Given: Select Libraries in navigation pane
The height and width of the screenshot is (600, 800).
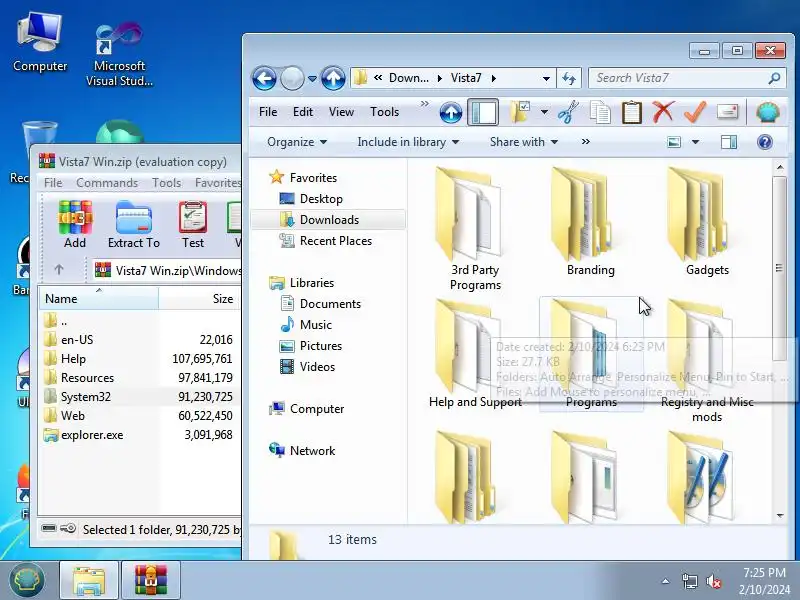Looking at the screenshot, I should [x=312, y=283].
